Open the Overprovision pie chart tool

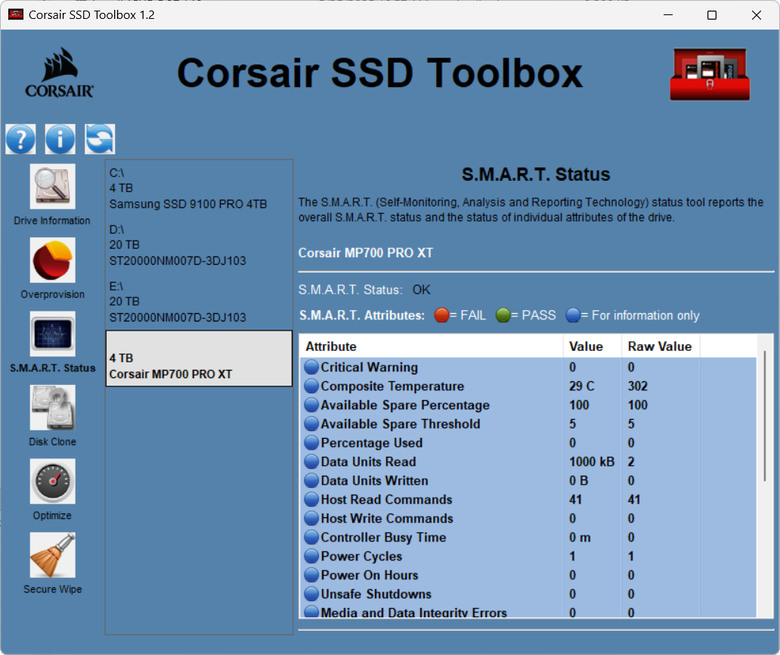pyautogui.click(x=52, y=260)
